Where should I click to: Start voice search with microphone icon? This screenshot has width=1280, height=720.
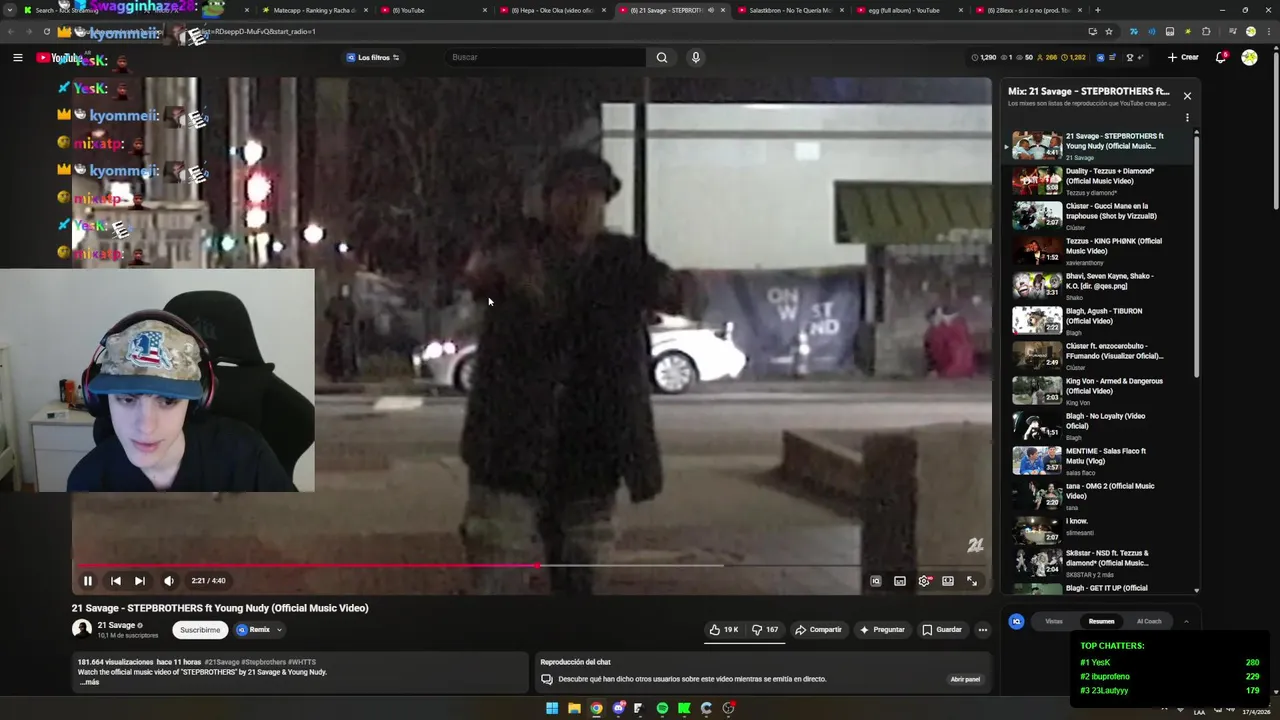tap(696, 57)
